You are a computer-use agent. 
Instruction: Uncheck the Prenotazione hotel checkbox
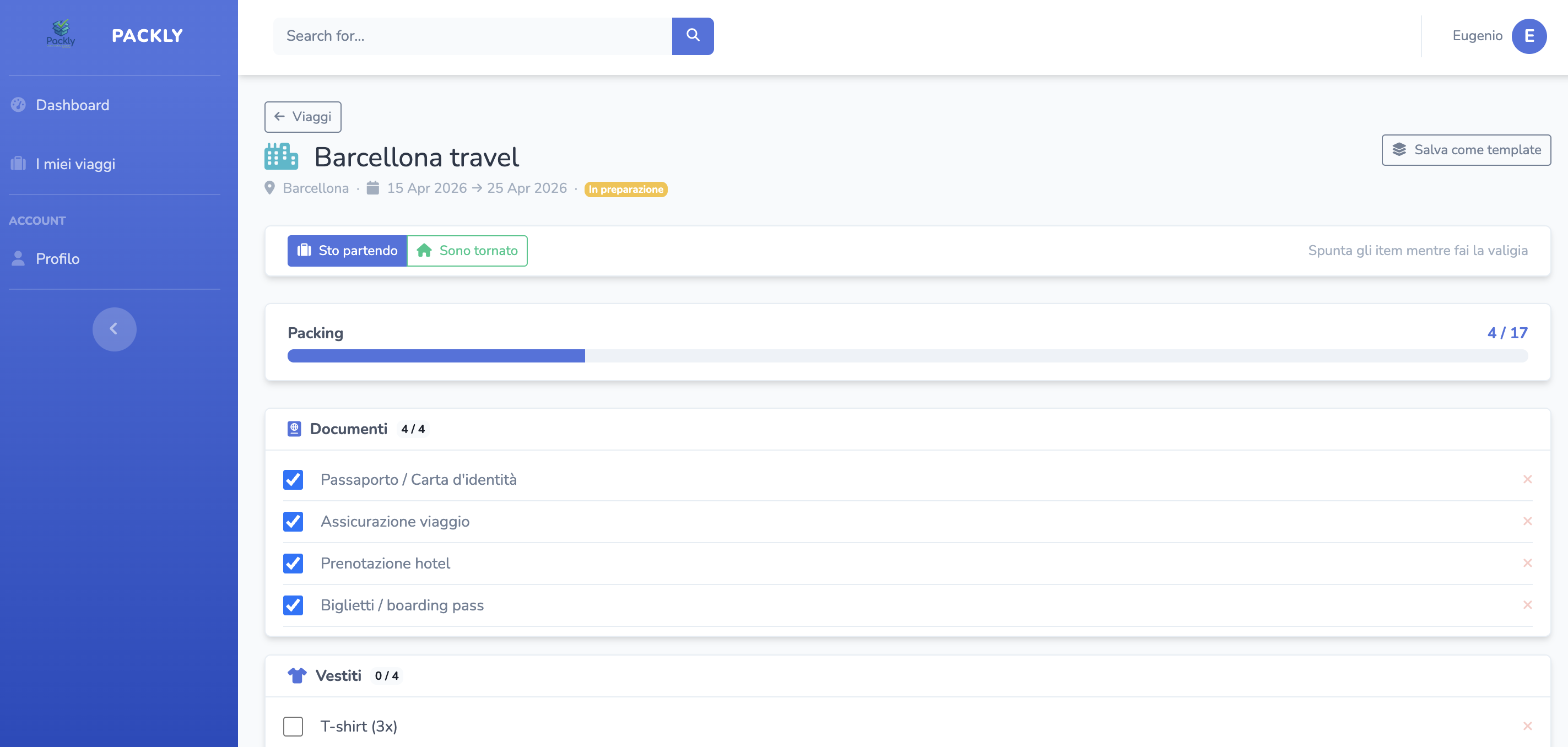[x=293, y=563]
